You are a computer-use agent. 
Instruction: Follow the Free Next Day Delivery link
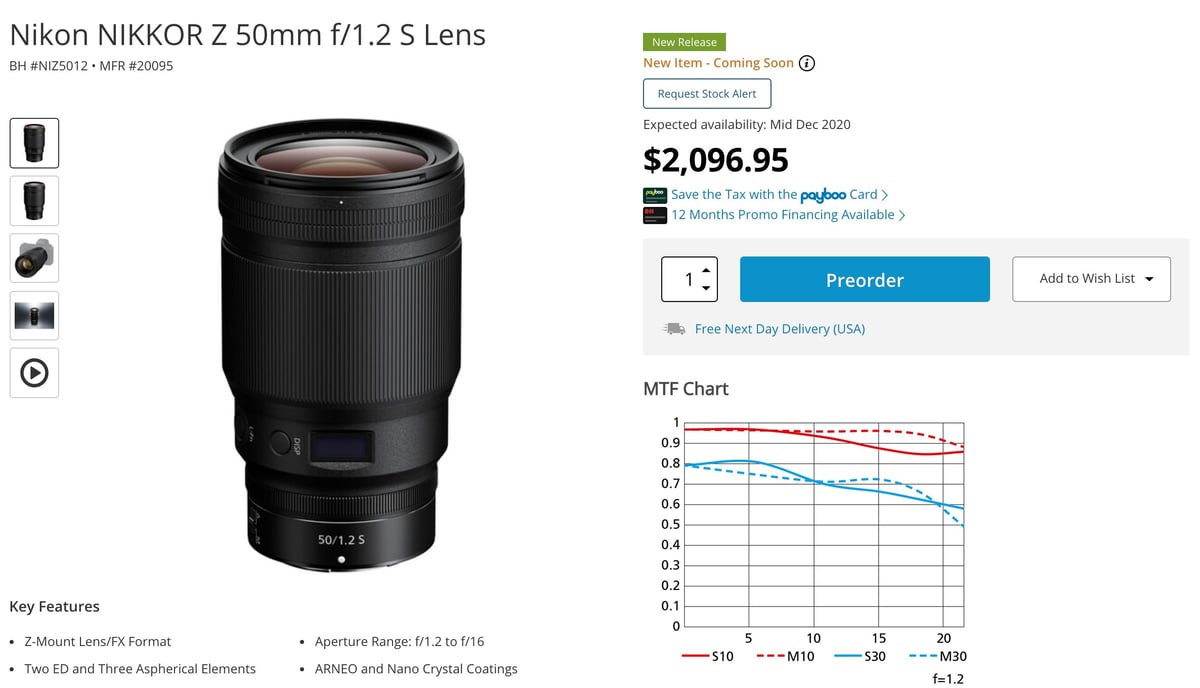(x=780, y=328)
